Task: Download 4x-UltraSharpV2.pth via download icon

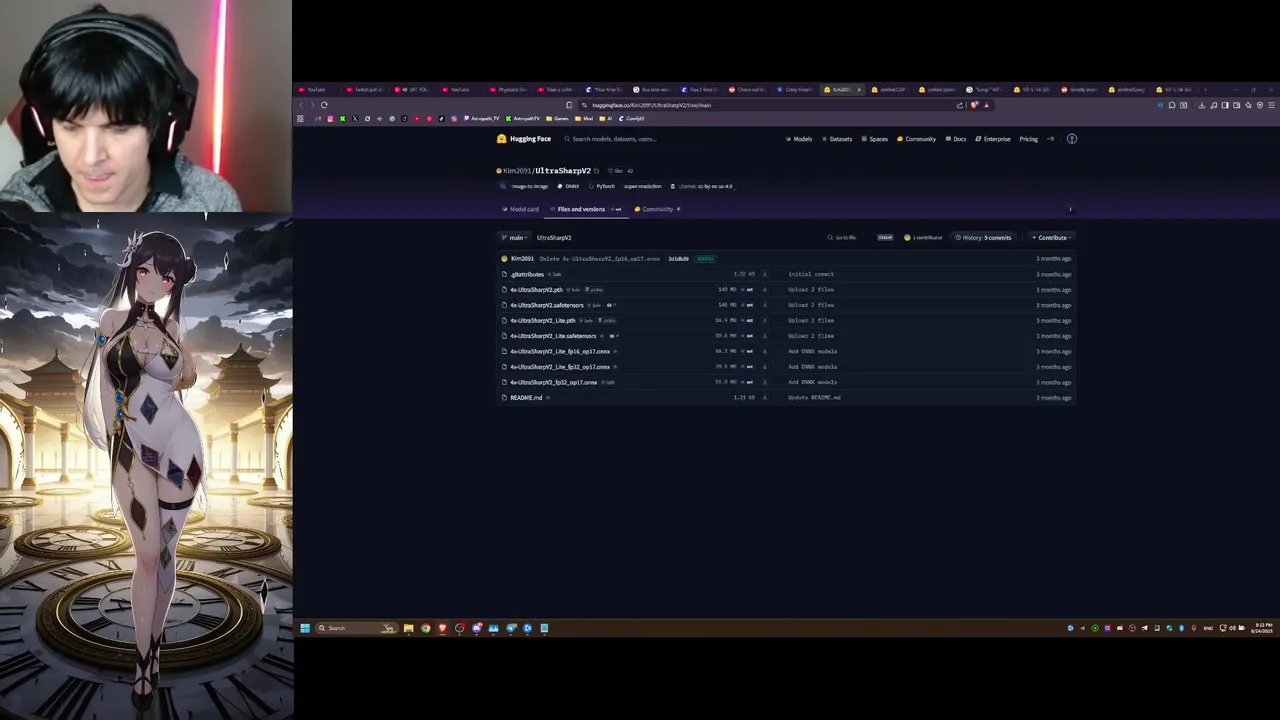Action: (x=765, y=290)
